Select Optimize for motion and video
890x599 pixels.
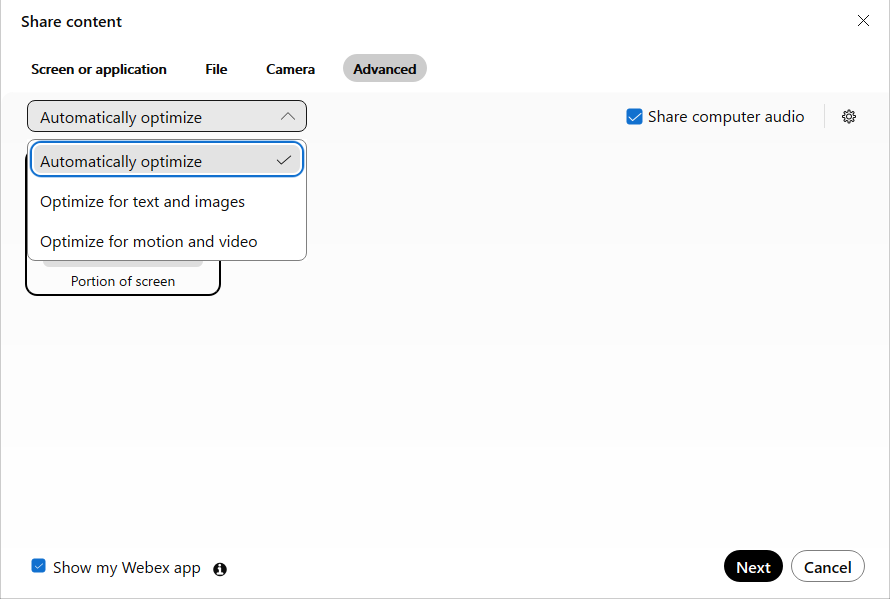point(167,241)
